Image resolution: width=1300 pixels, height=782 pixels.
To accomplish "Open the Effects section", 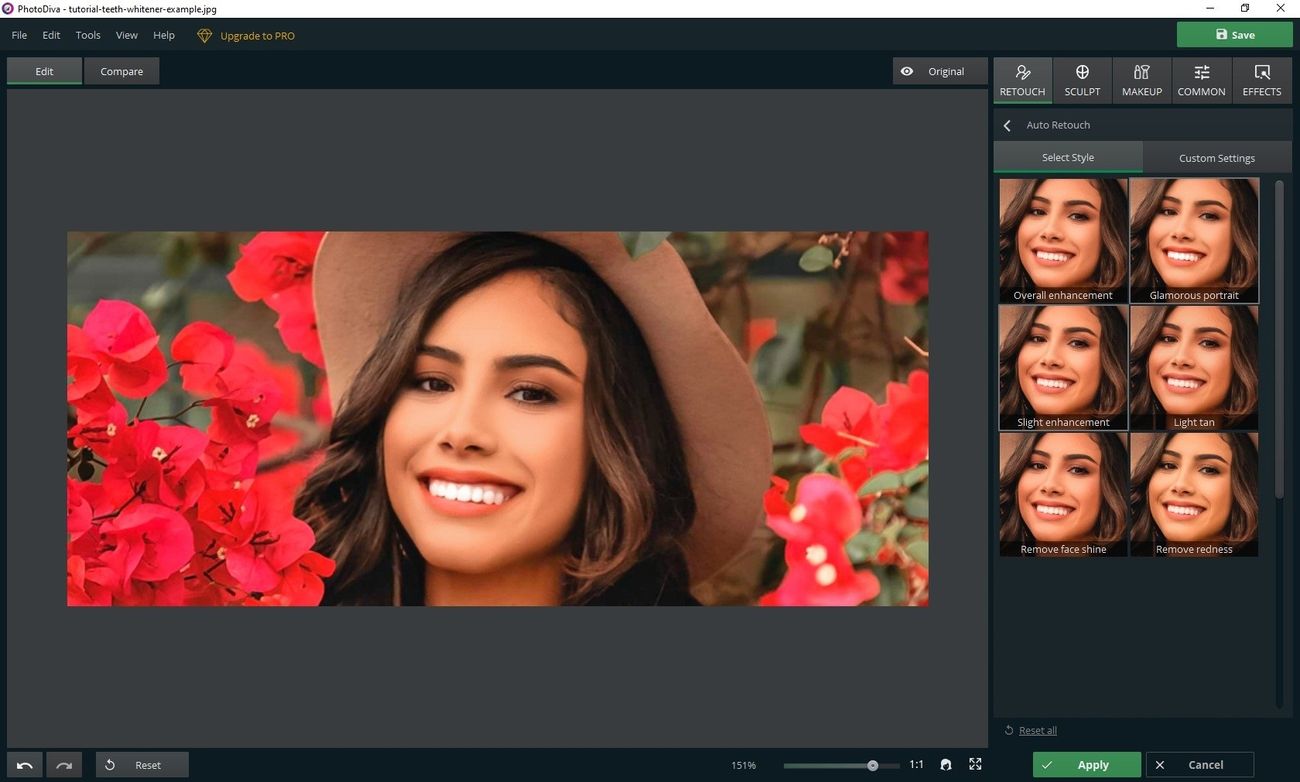I will [x=1261, y=80].
